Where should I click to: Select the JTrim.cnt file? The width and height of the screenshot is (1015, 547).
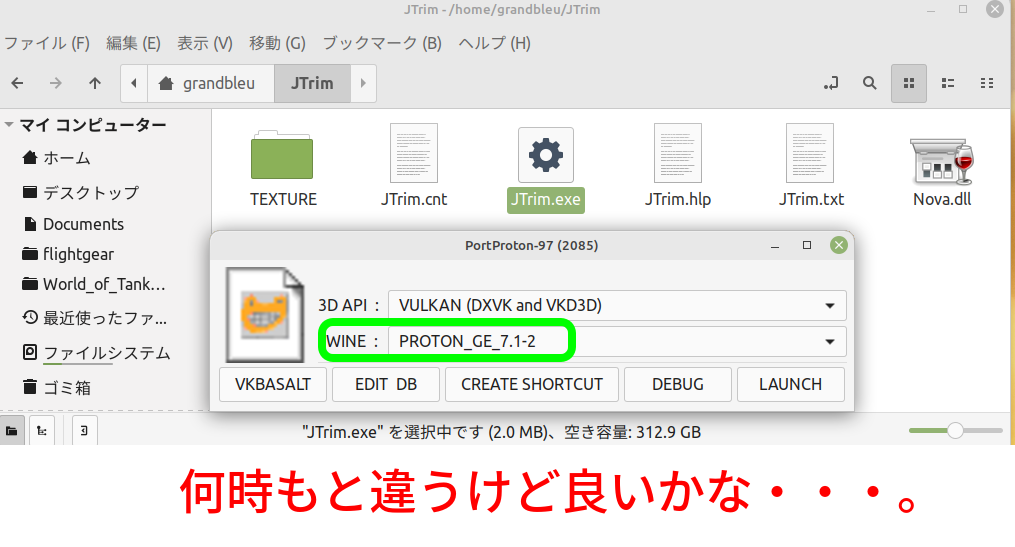tap(414, 167)
